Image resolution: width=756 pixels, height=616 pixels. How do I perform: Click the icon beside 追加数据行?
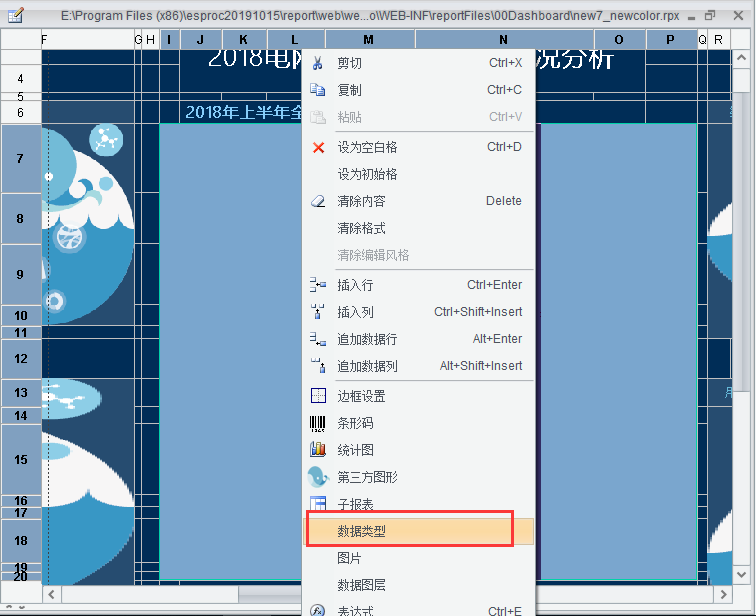pos(318,339)
